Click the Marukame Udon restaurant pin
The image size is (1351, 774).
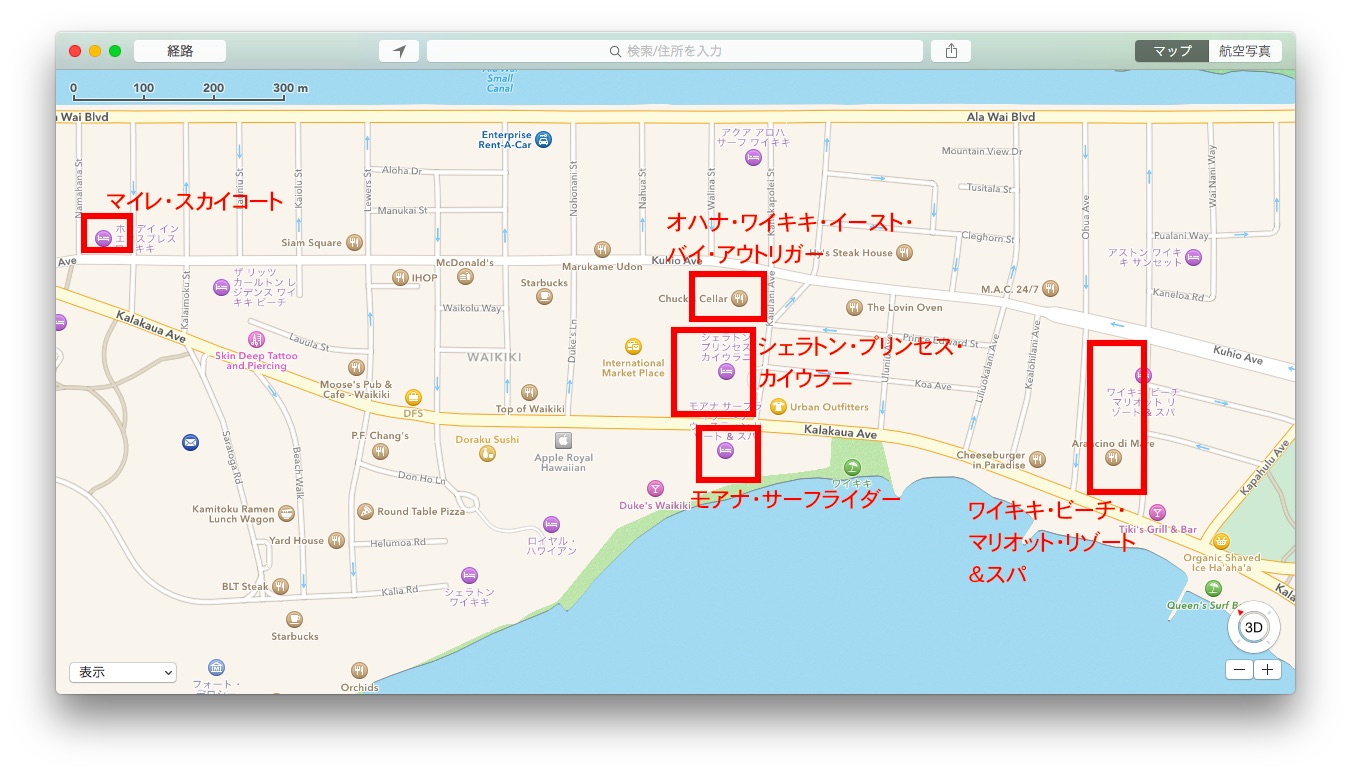click(x=602, y=250)
